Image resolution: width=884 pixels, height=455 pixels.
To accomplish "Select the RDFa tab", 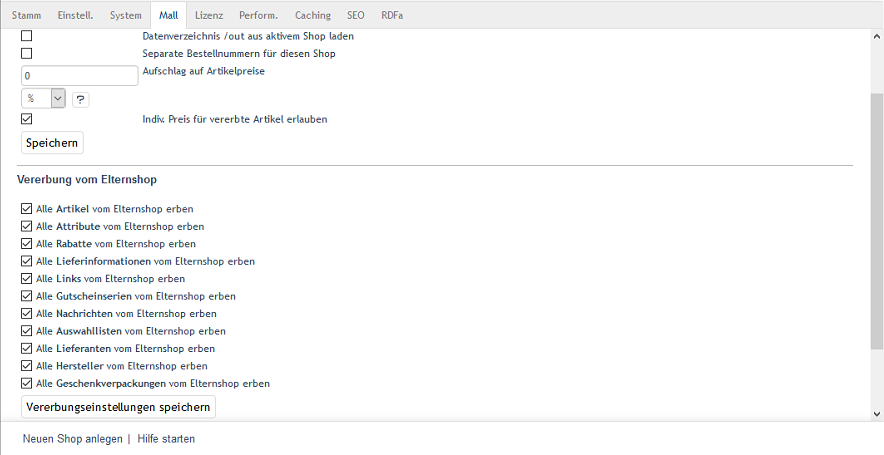I will [x=392, y=15].
